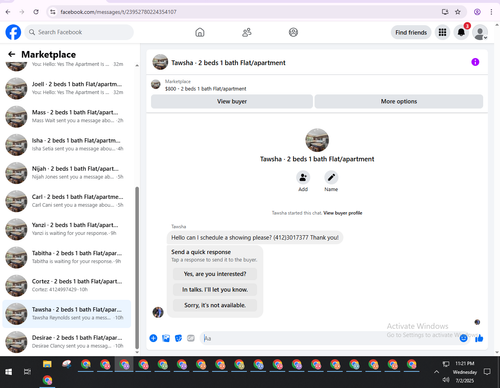Open the emoji picker
The width and height of the screenshot is (500, 388).
463,338
